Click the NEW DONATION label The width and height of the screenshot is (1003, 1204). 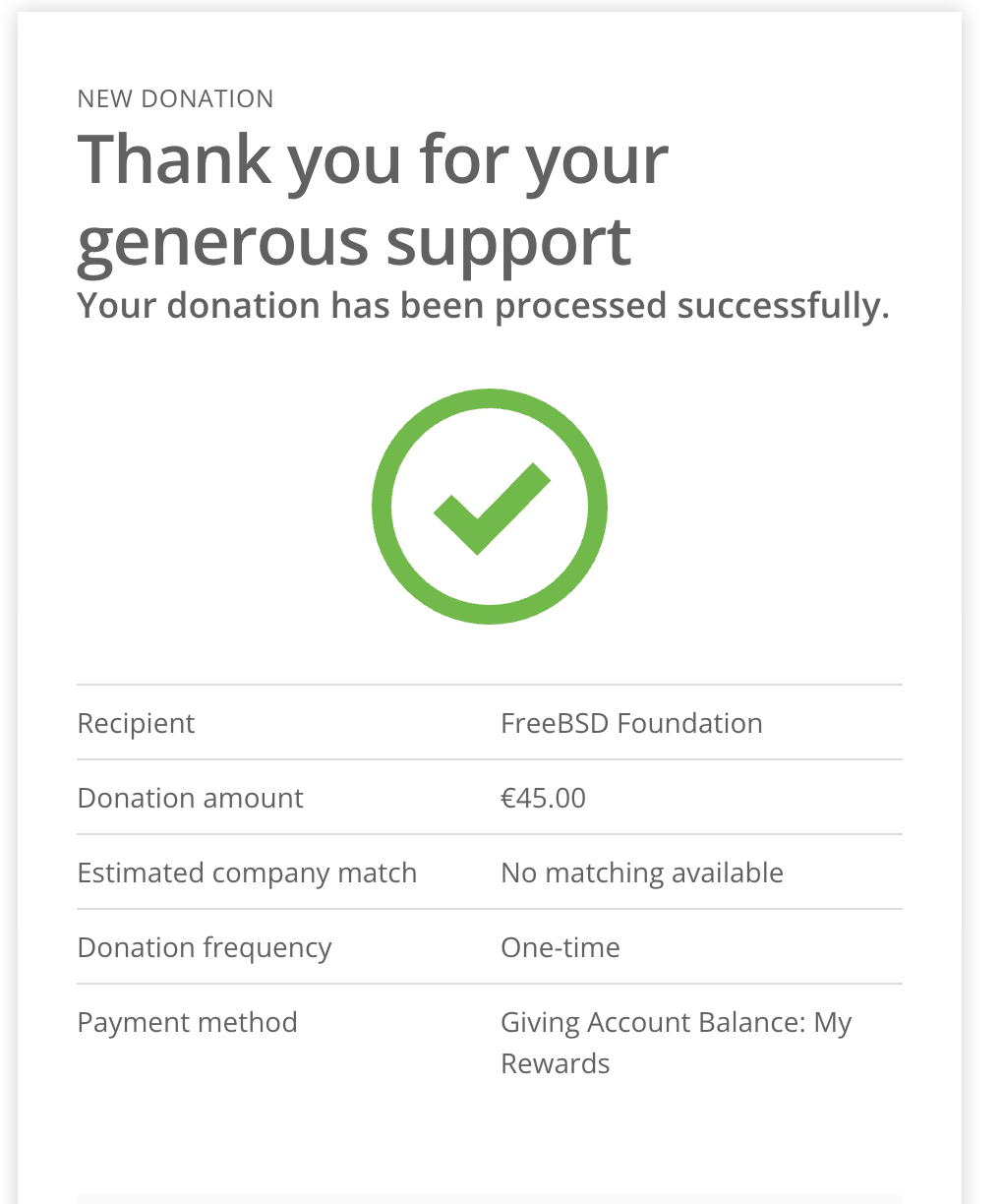[x=175, y=99]
